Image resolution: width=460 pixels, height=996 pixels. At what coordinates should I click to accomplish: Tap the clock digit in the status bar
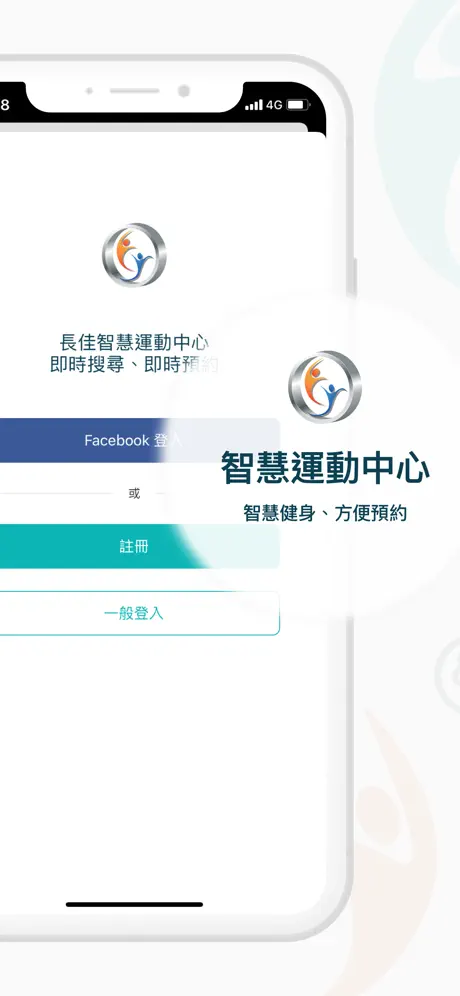(4, 105)
